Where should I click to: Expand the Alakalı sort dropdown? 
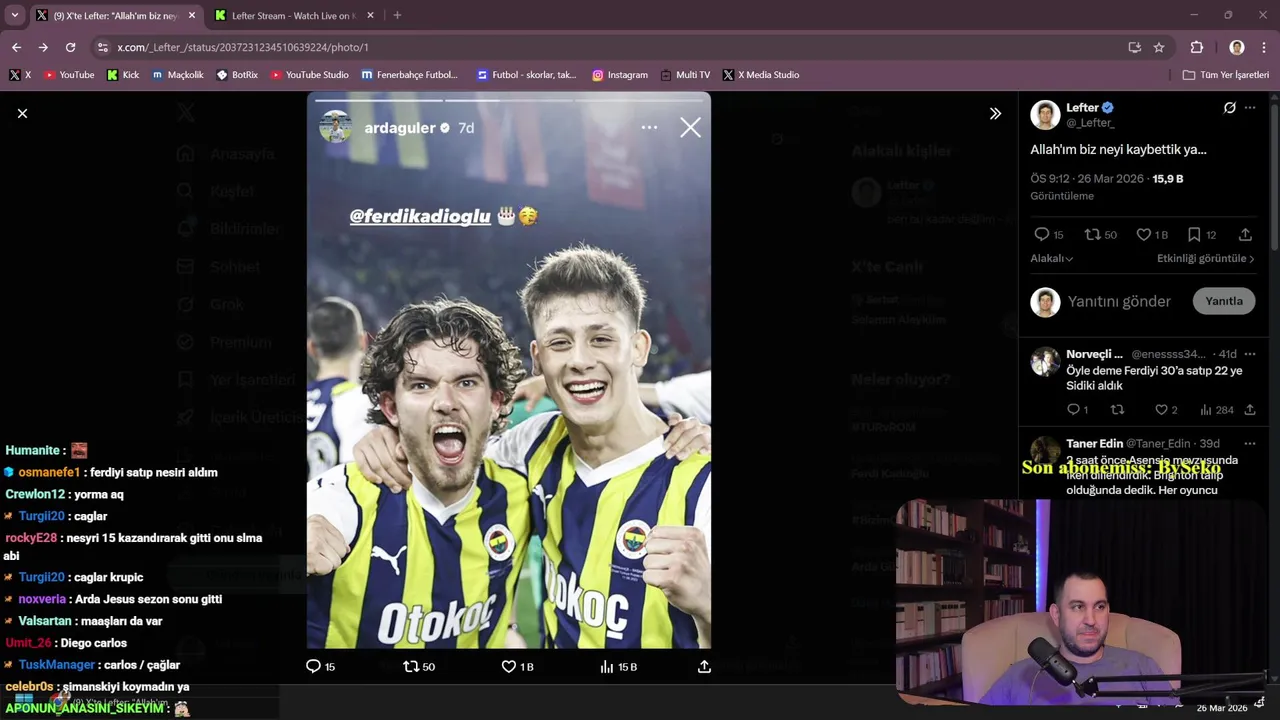pos(1052,258)
